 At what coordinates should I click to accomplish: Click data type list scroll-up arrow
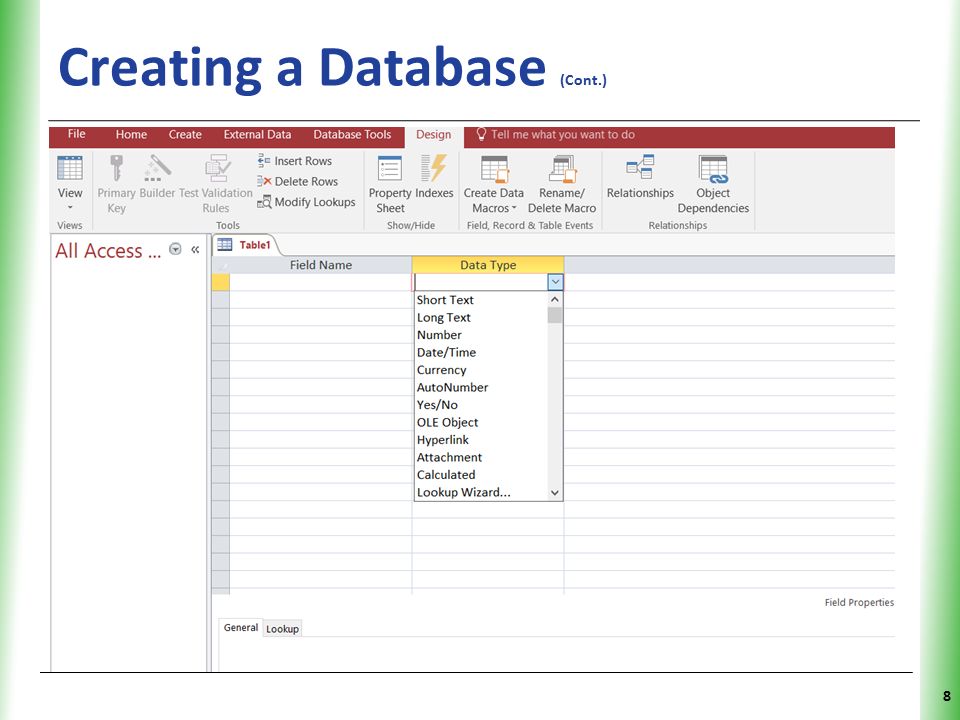coord(555,299)
